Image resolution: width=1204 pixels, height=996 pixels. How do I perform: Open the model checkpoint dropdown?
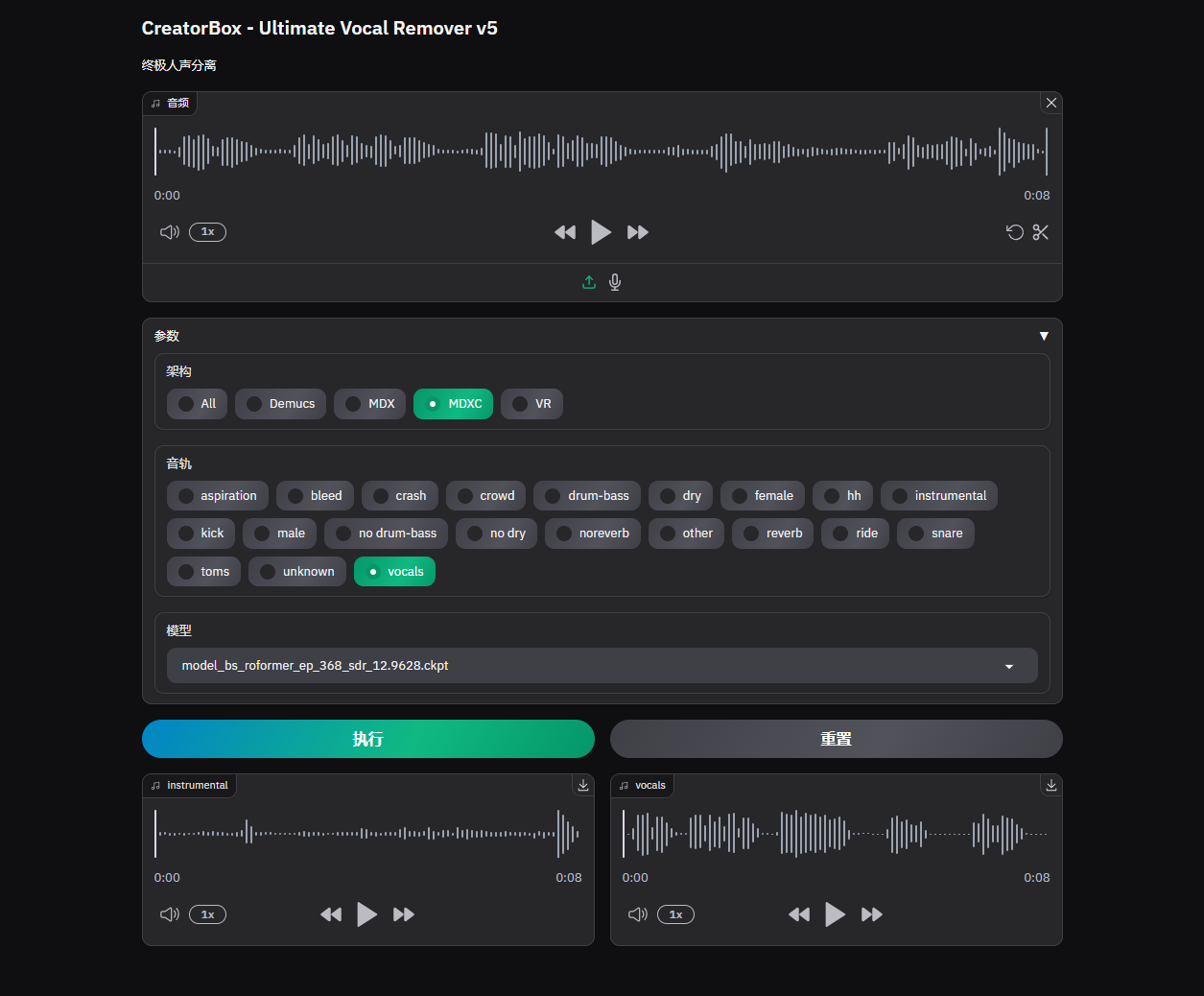(602, 666)
